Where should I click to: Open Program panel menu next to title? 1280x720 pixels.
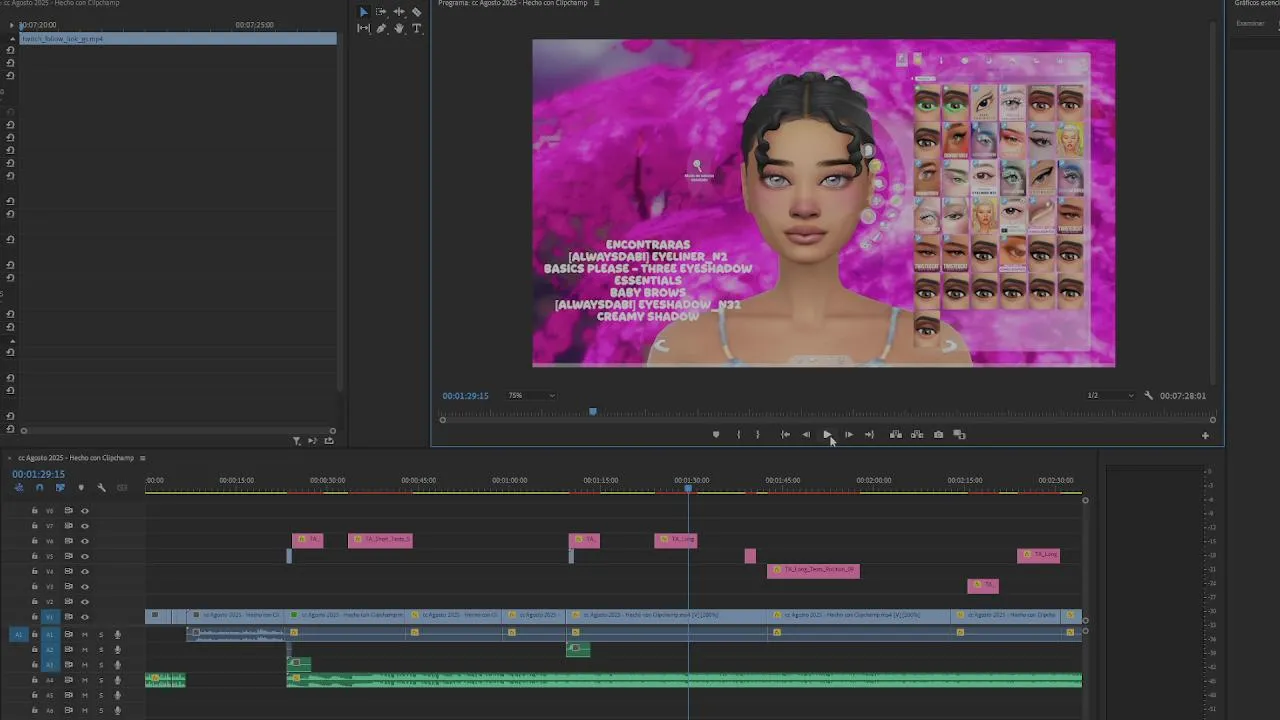pyautogui.click(x=597, y=3)
